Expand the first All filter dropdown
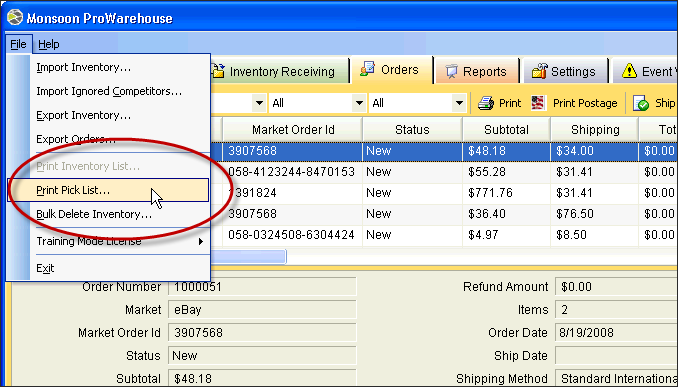 coord(359,103)
